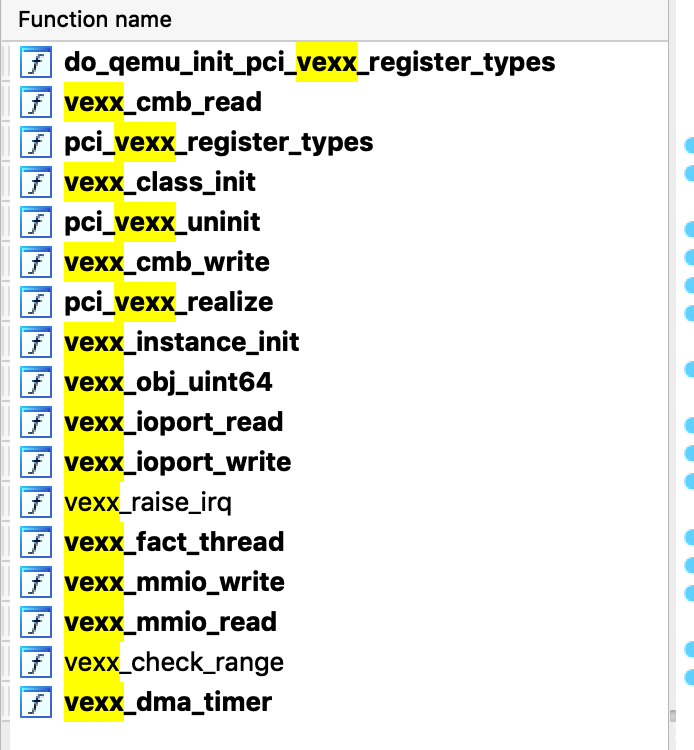This screenshot has width=694, height=750.
Task: Click function icon beside vexx_class_init
Action: tap(36, 182)
